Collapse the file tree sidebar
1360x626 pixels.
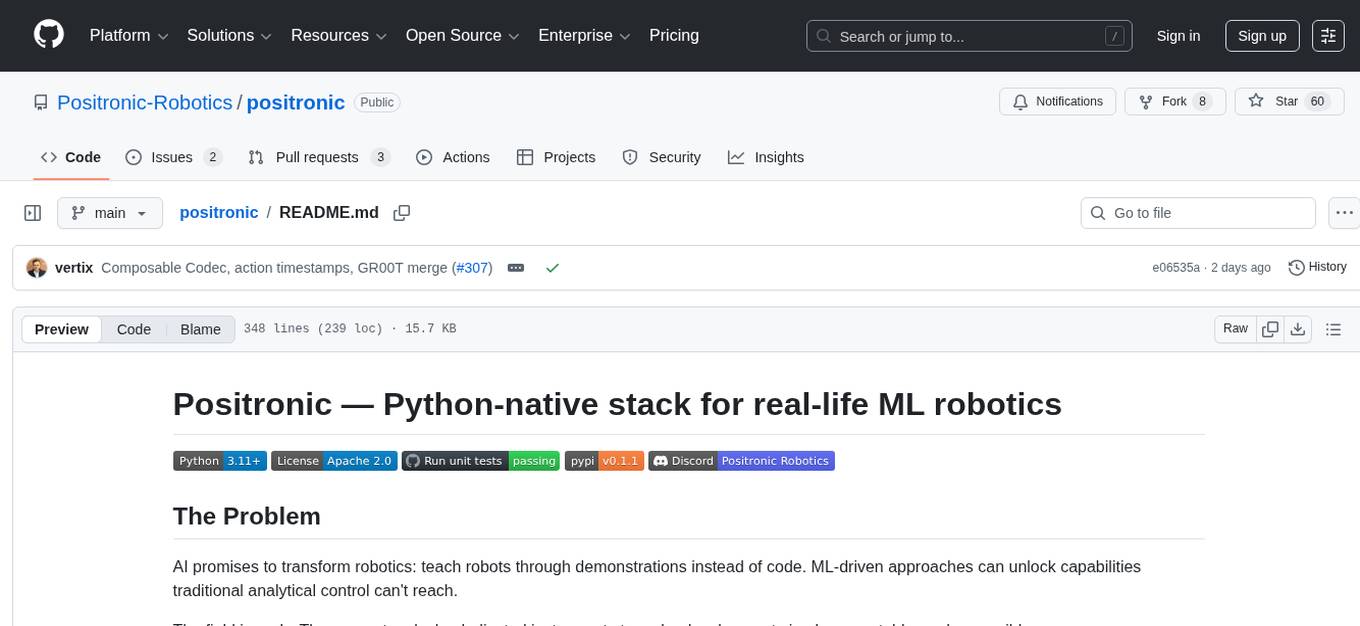coord(33,213)
